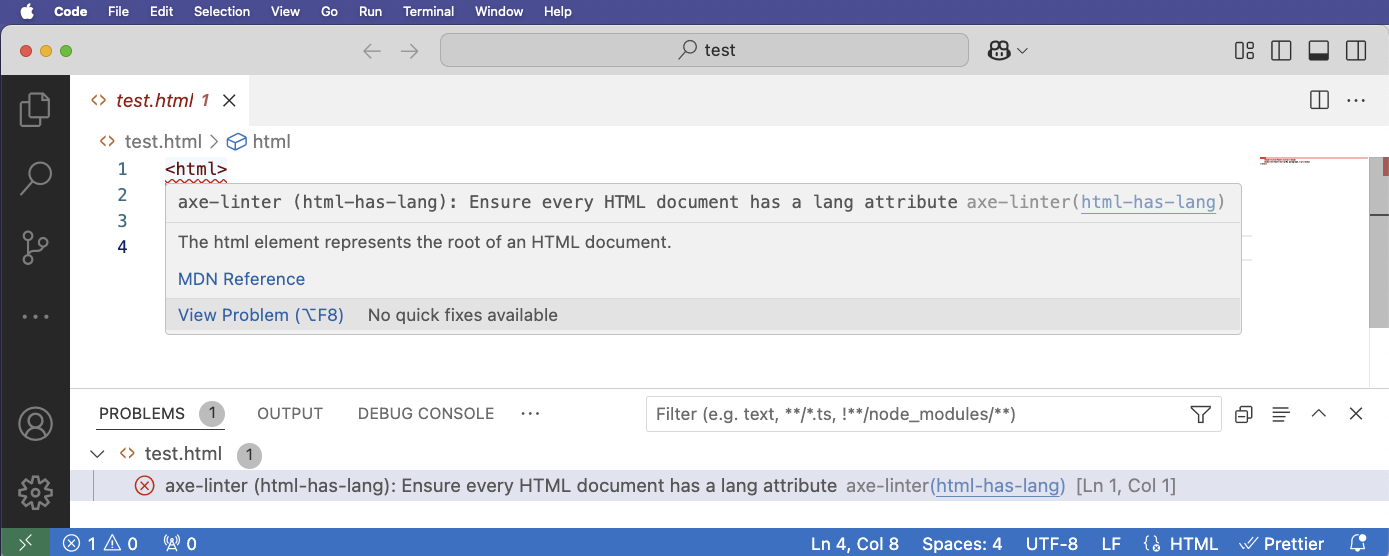Open the Explorer view in activity bar
Image resolution: width=1389 pixels, height=556 pixels.
pyautogui.click(x=35, y=110)
